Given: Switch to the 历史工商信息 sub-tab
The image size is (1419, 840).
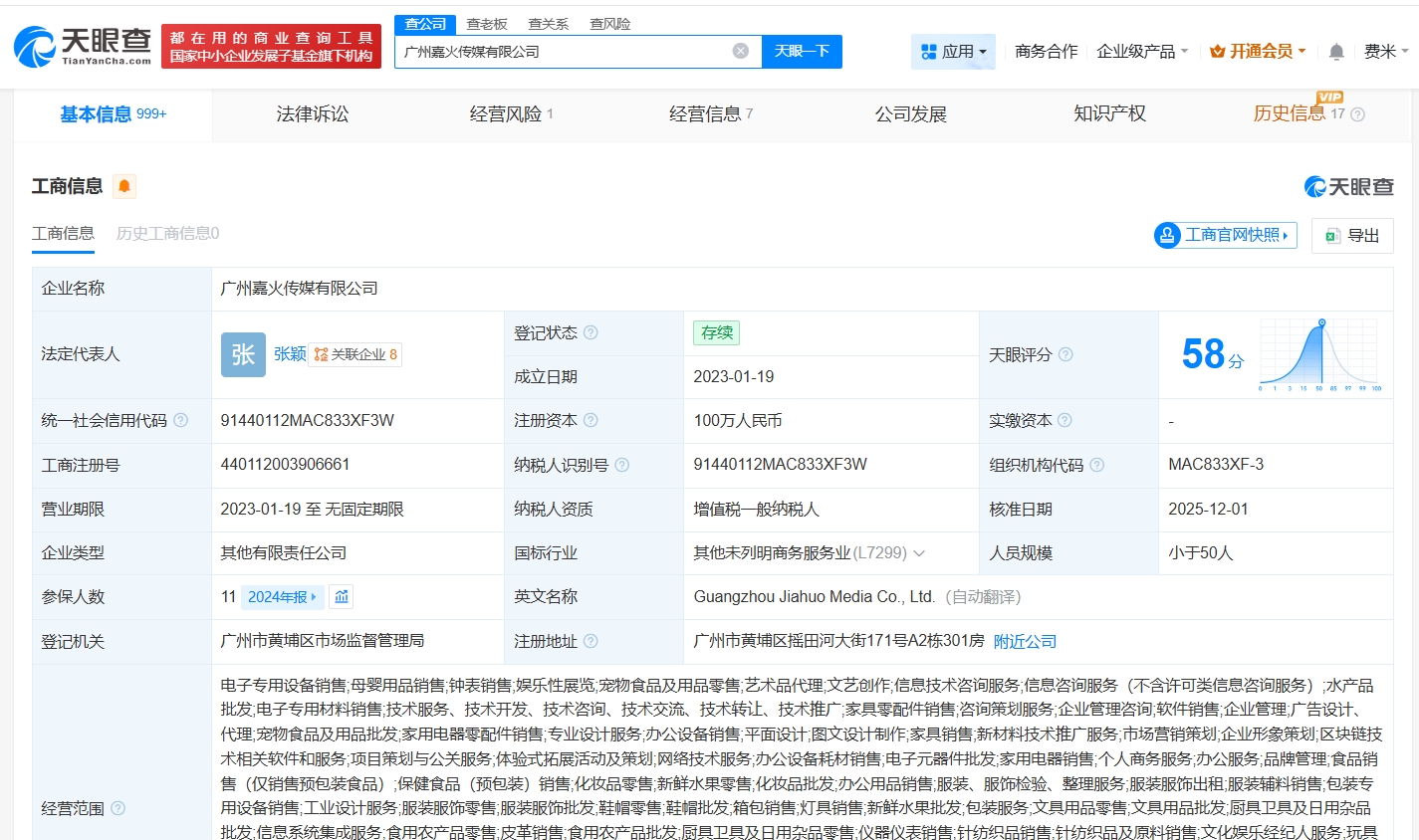Looking at the screenshot, I should (x=167, y=234).
